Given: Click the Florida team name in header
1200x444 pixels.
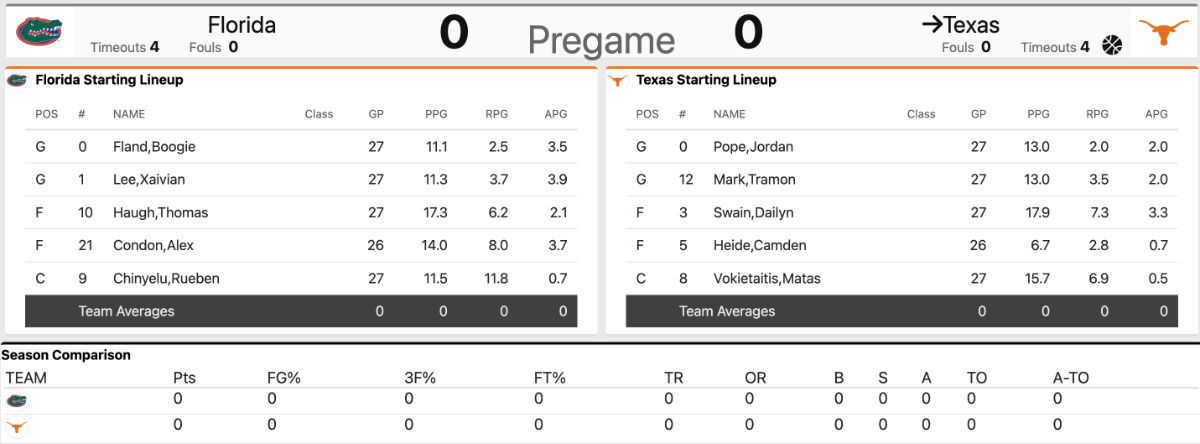Looking at the screenshot, I should [x=242, y=25].
